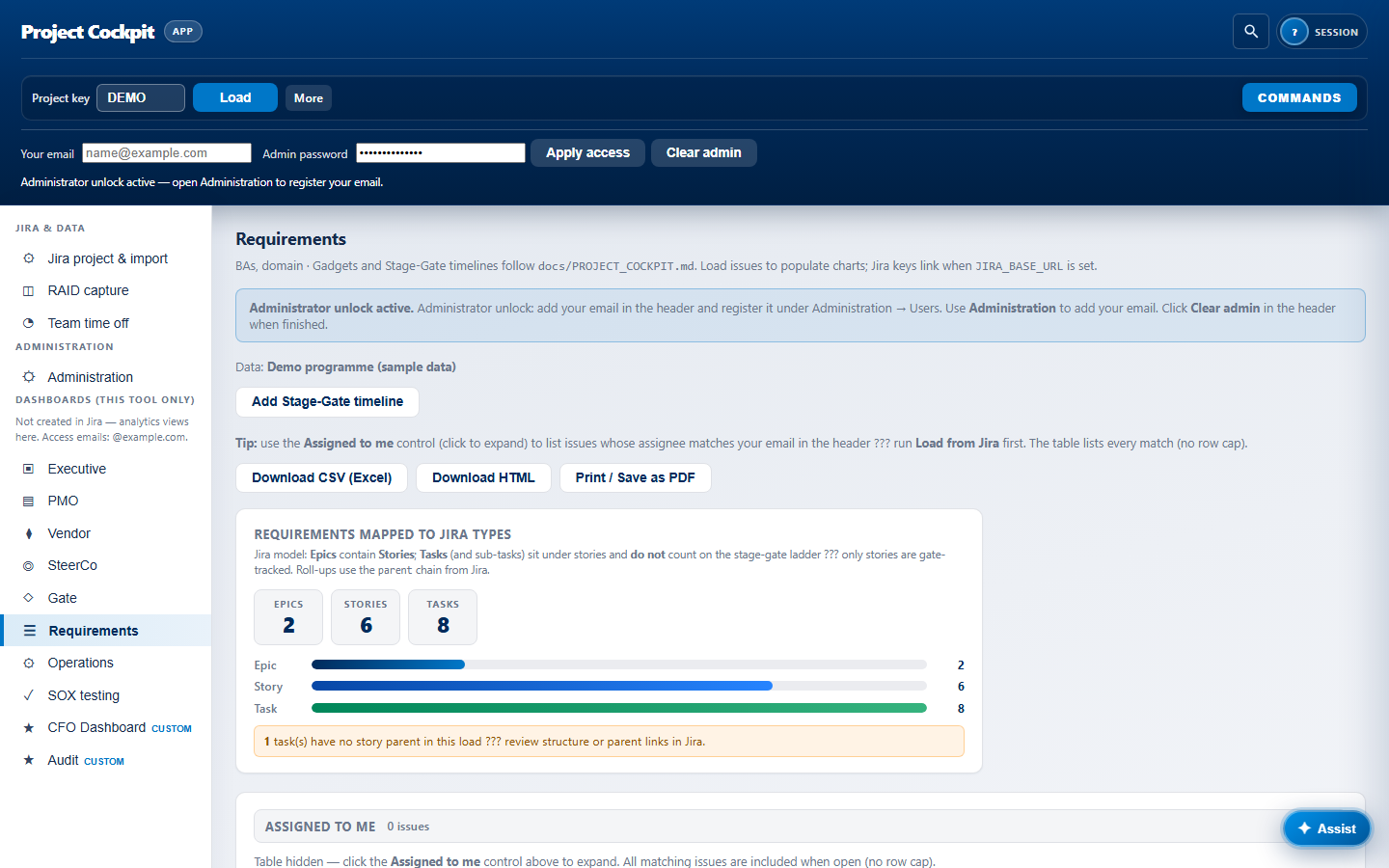1389x868 pixels.
Task: Click the orphan task warning banner
Action: (609, 742)
